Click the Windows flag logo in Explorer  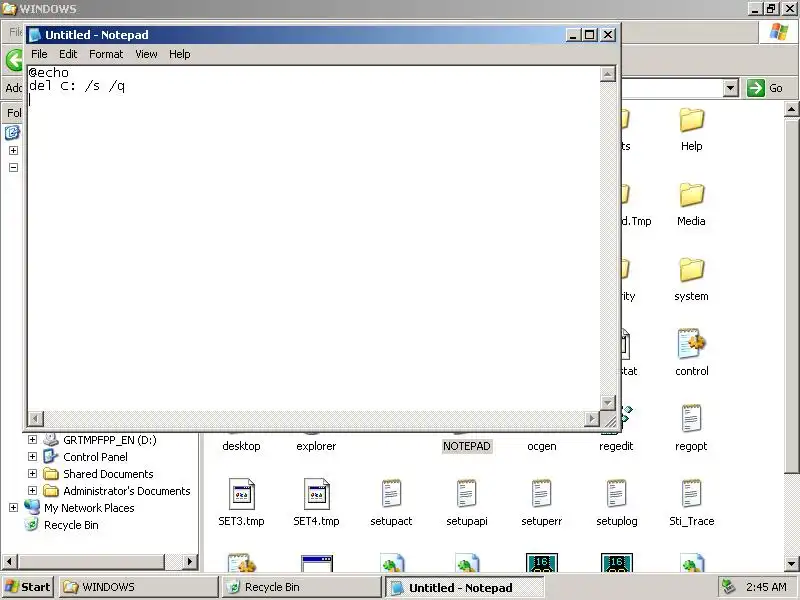[779, 32]
